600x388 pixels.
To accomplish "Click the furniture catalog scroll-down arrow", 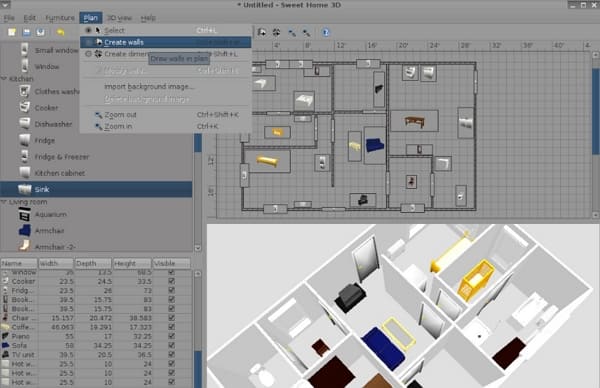I will [198, 248].
